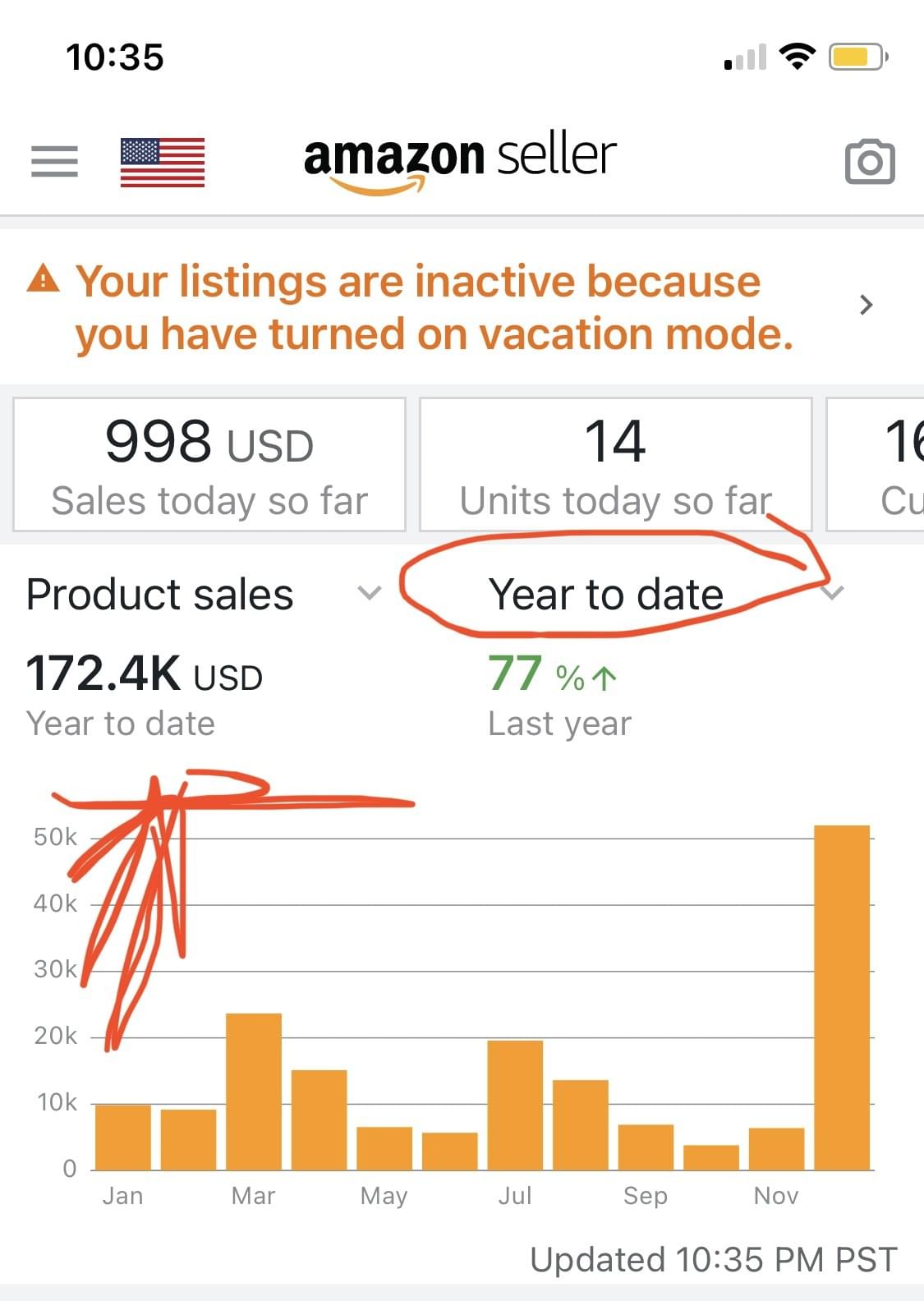This screenshot has height=1301, width=924.
Task: Select the July sales bar
Action: [x=515, y=1104]
